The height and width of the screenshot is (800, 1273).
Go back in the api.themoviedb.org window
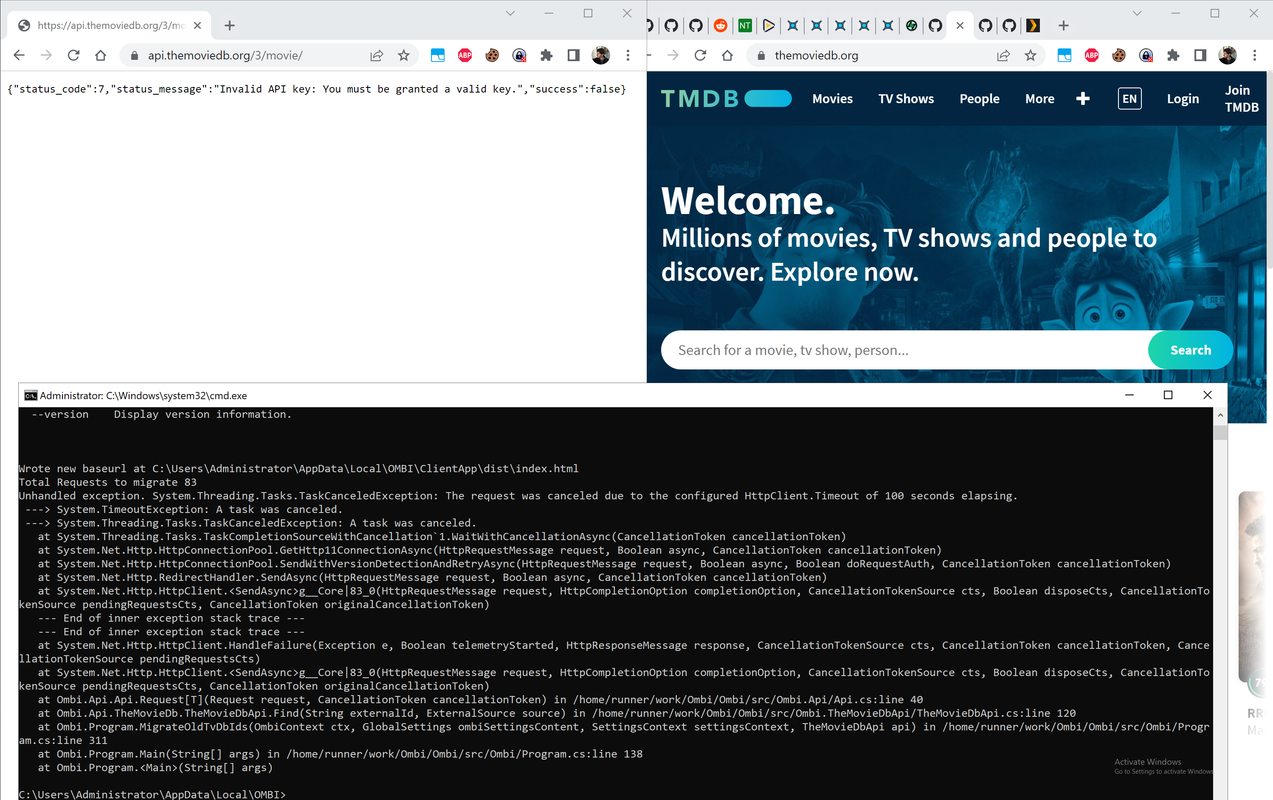(19, 56)
